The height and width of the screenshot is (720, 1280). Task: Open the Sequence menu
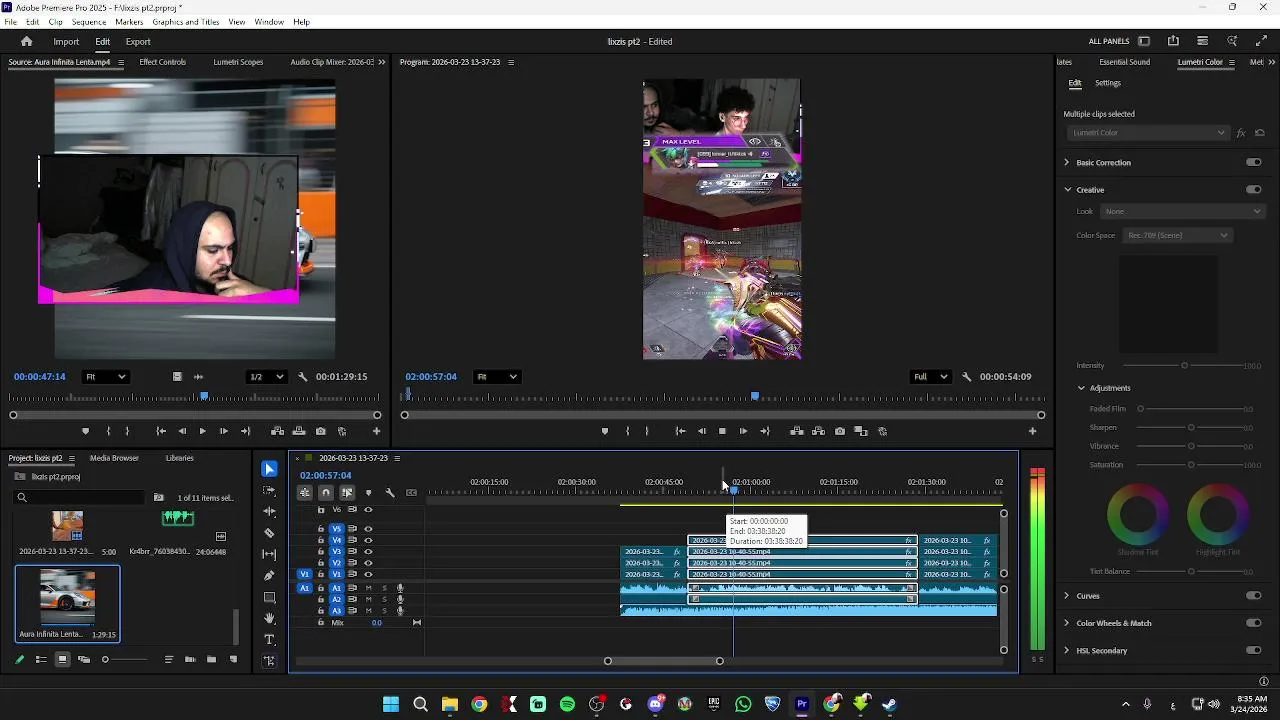coord(89,22)
